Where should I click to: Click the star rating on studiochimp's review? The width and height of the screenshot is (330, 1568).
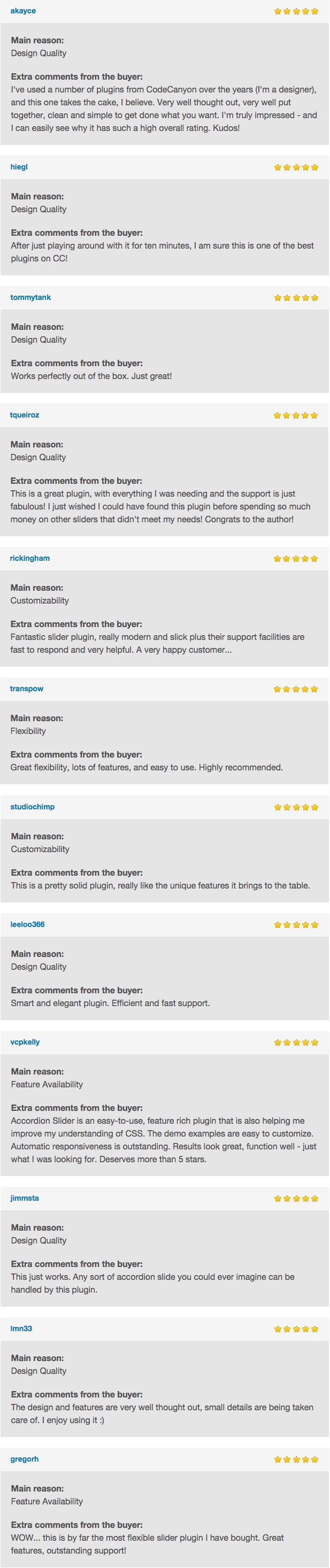click(x=296, y=807)
